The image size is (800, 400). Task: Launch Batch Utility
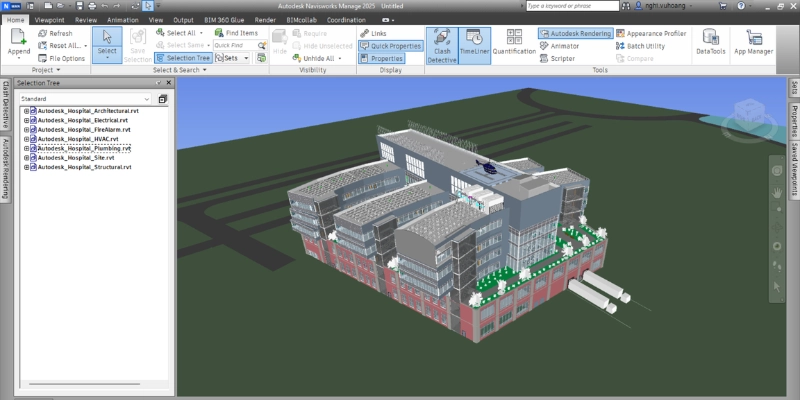640,46
